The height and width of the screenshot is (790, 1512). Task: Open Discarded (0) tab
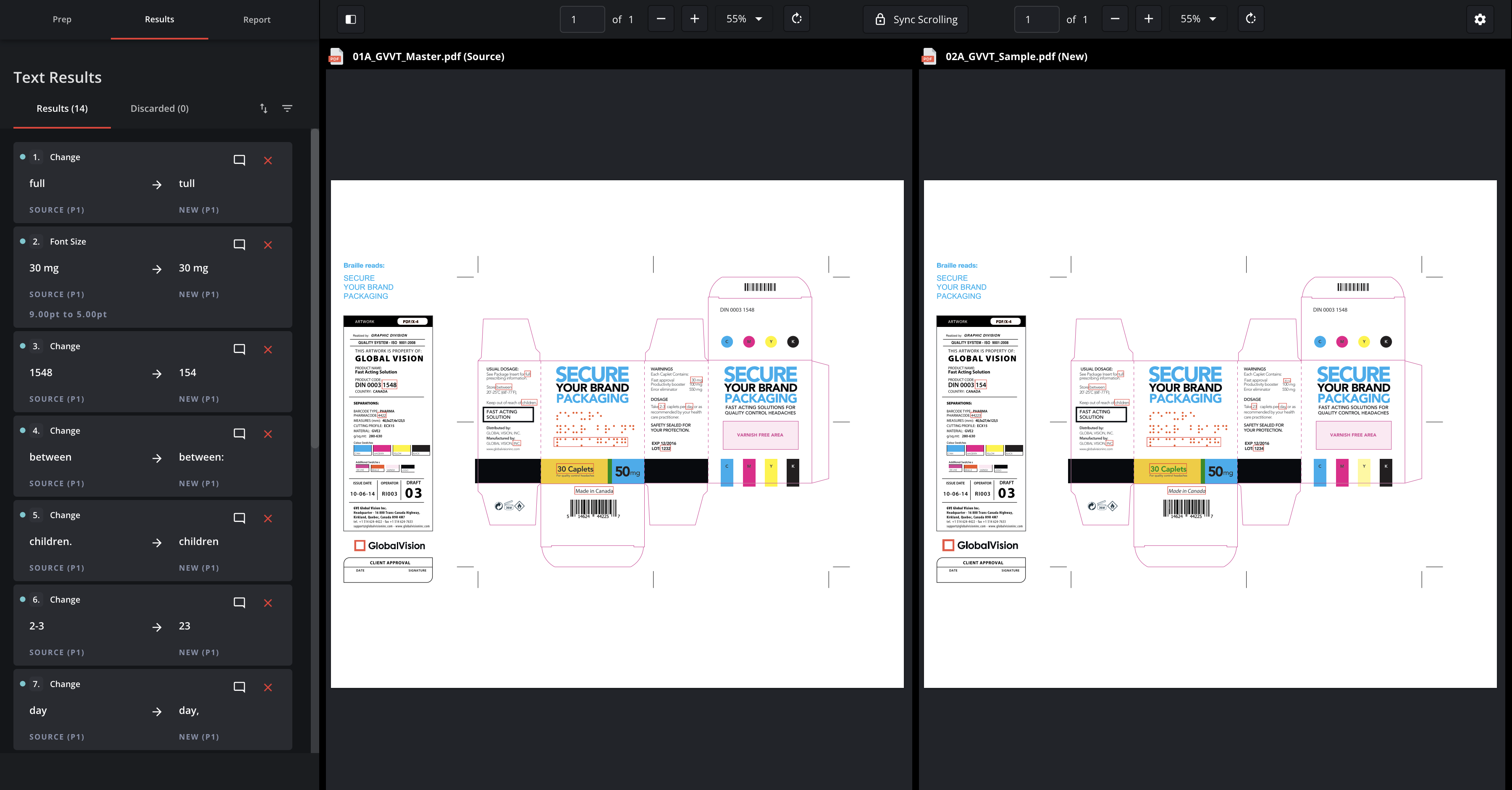point(159,108)
